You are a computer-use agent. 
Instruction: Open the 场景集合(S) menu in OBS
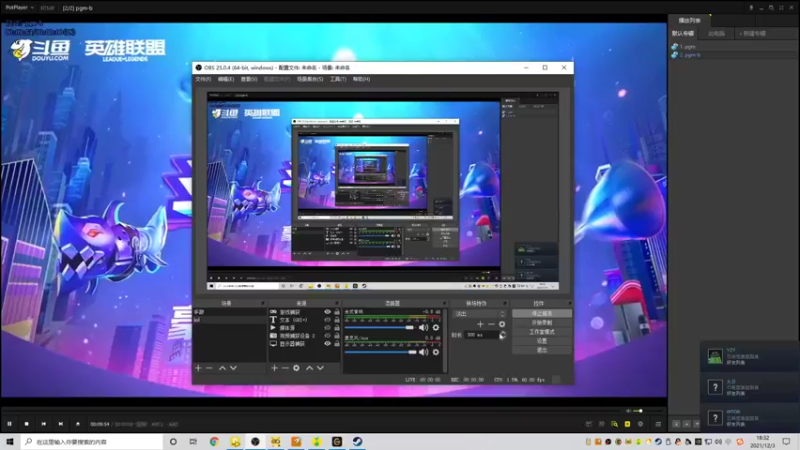tap(310, 79)
